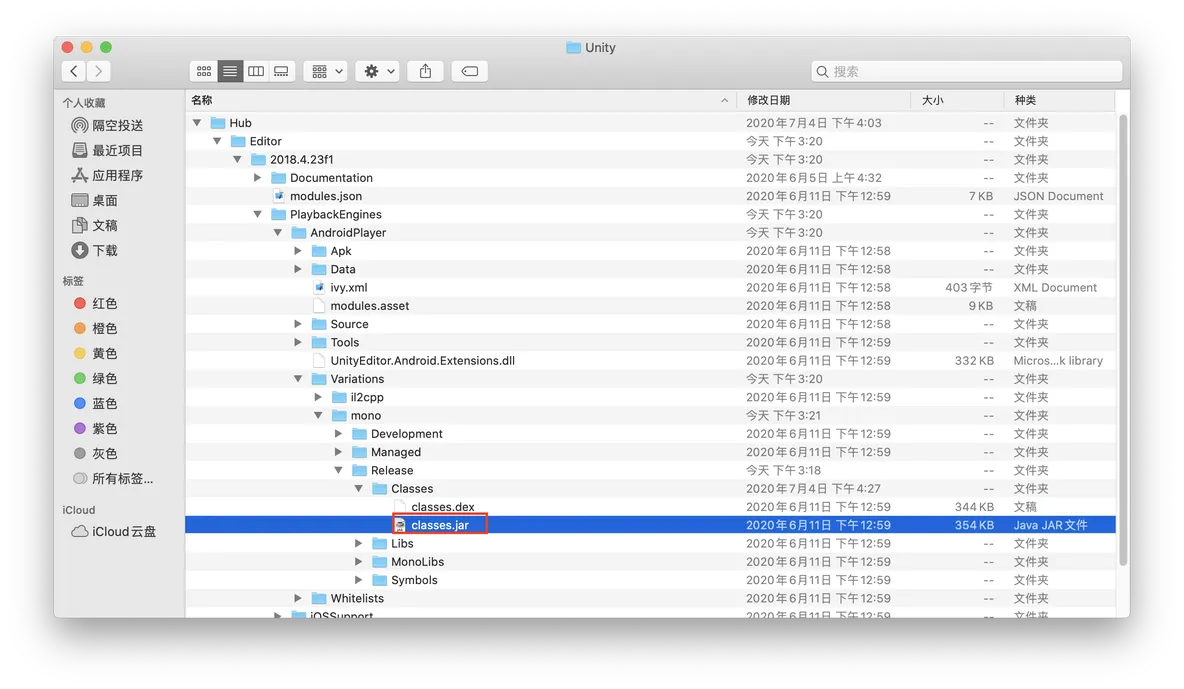
Task: Expand the Data folder
Action: tap(298, 269)
